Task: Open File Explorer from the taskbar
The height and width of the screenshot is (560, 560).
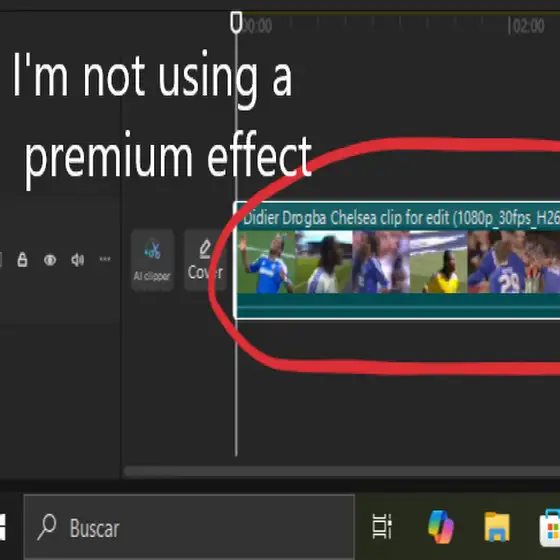Action: [497, 527]
